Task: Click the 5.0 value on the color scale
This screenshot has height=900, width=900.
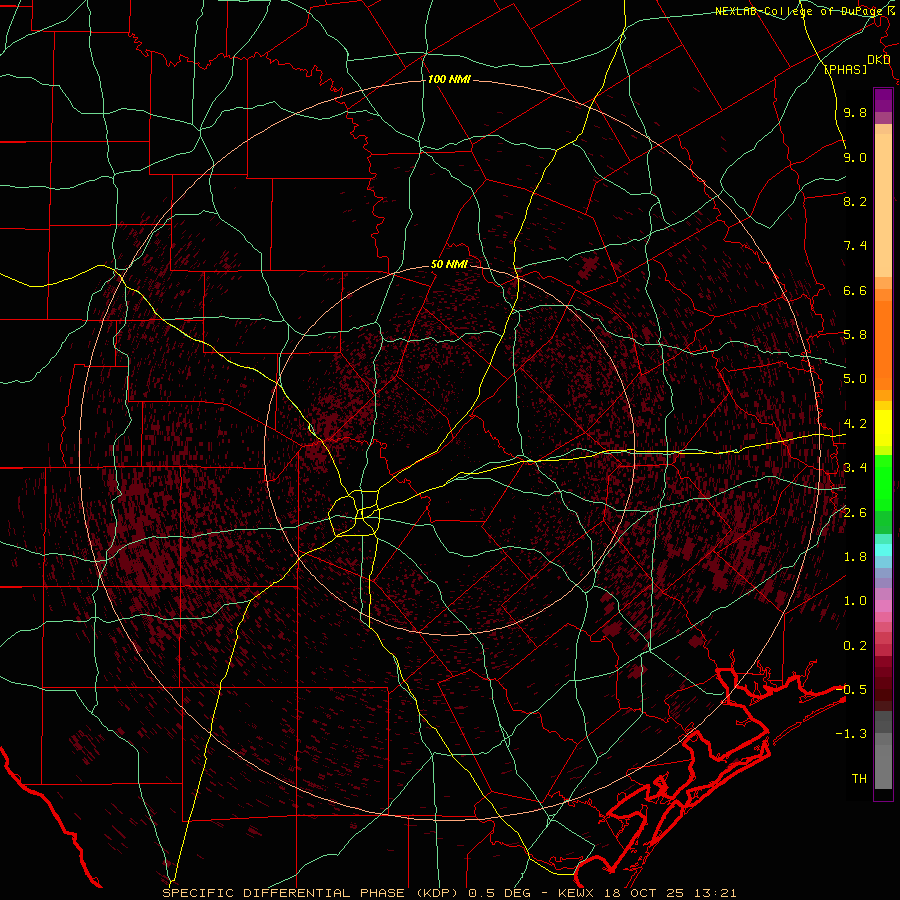Action: coord(855,379)
